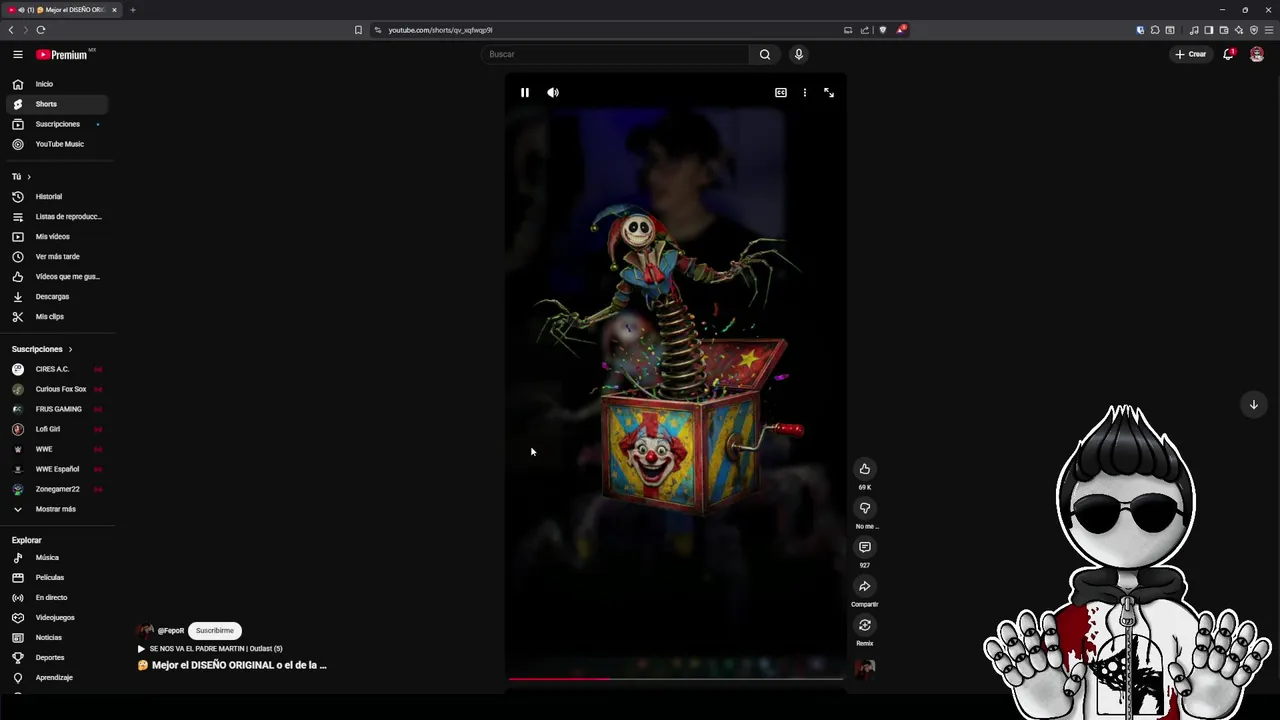Seek using the red progress bar
Viewport: 1280px width, 720px height.
[675, 679]
